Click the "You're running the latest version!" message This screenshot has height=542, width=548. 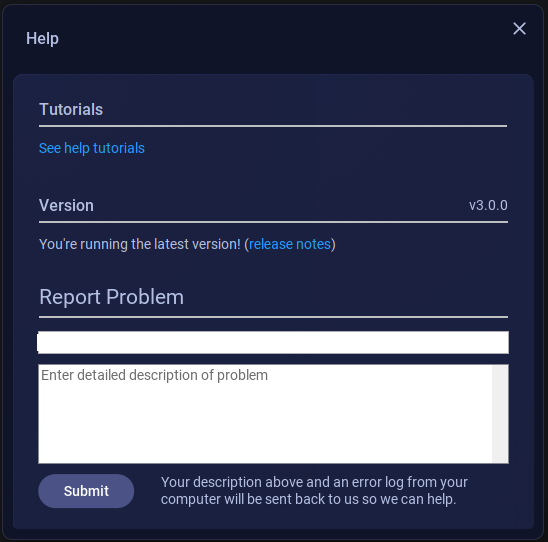140,244
